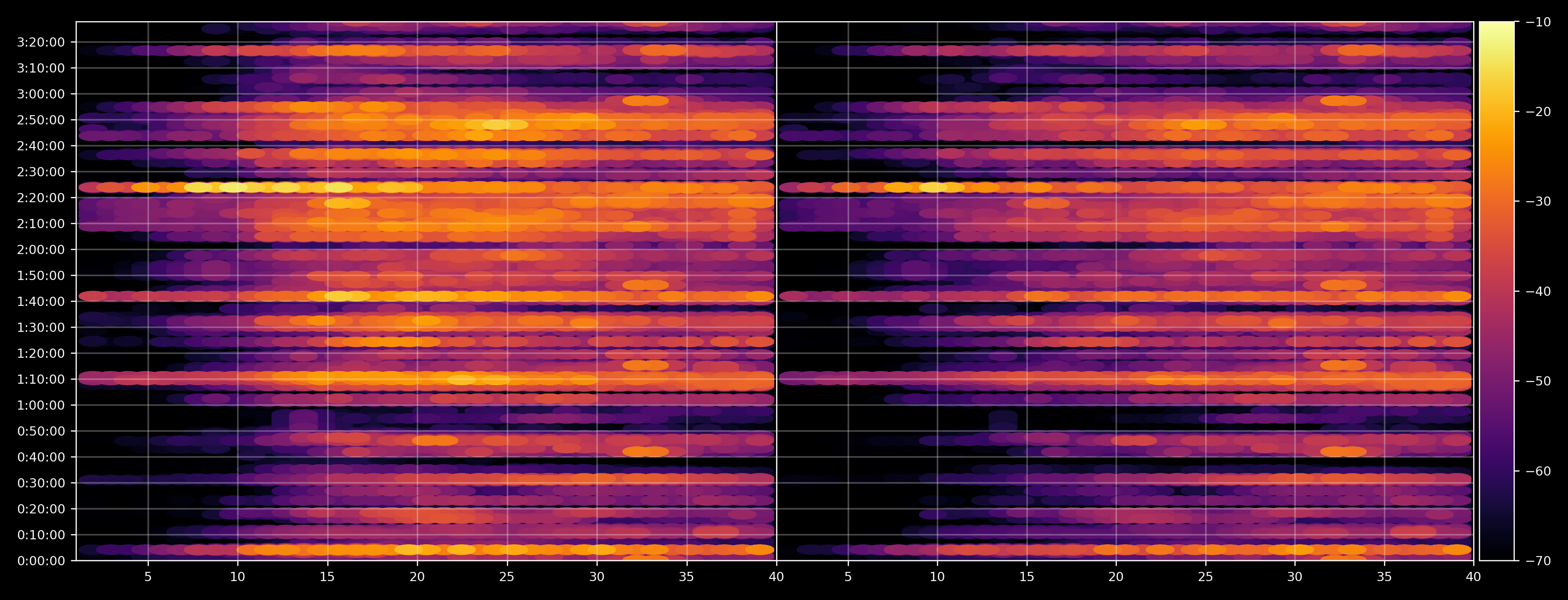The width and height of the screenshot is (1568, 600).
Task: Select the 0:00:00 y-axis tick label
Action: [x=41, y=561]
